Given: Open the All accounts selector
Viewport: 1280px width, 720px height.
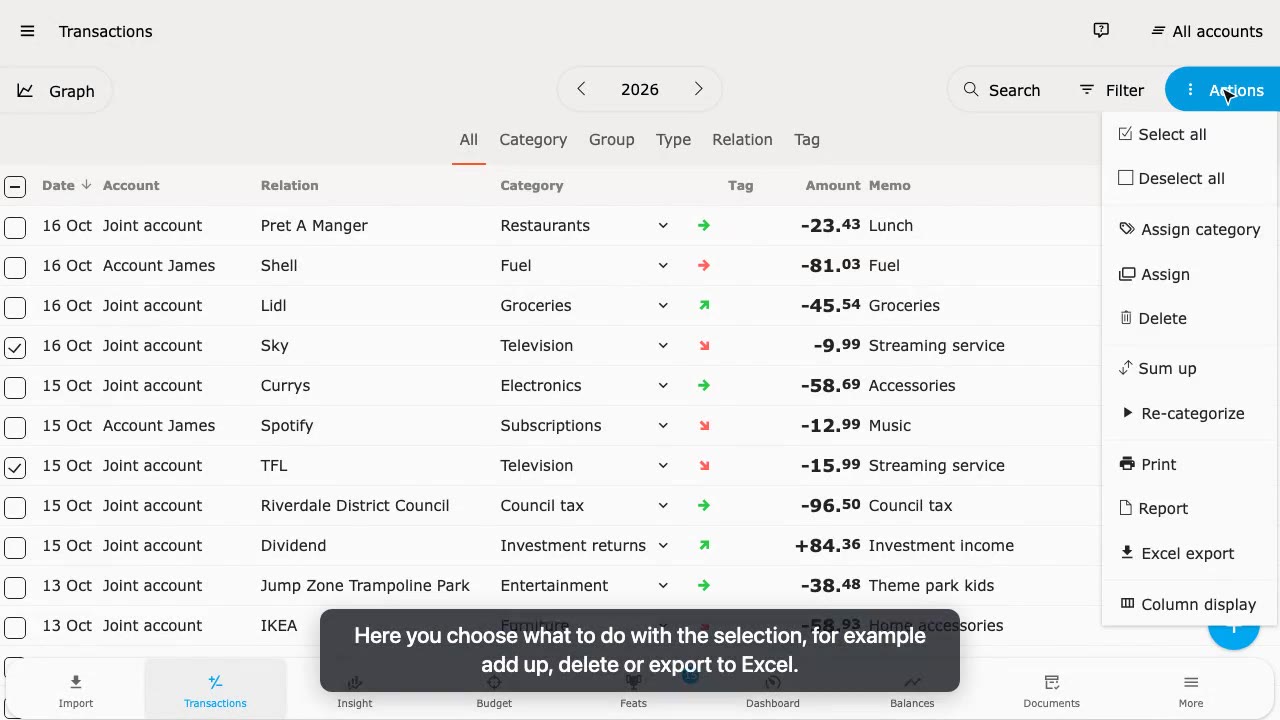Looking at the screenshot, I should pos(1207,31).
